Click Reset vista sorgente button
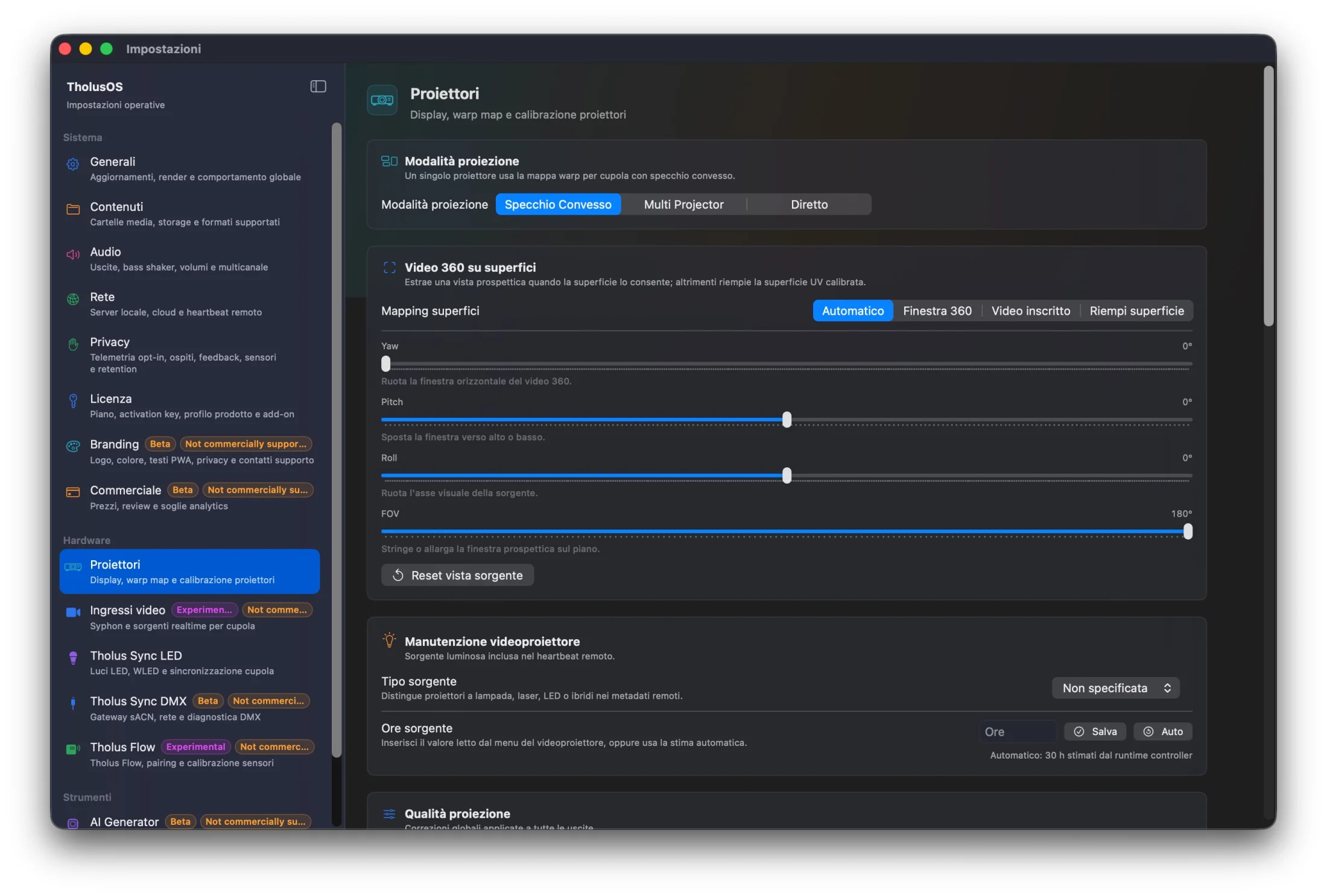The image size is (1327, 896). click(457, 575)
